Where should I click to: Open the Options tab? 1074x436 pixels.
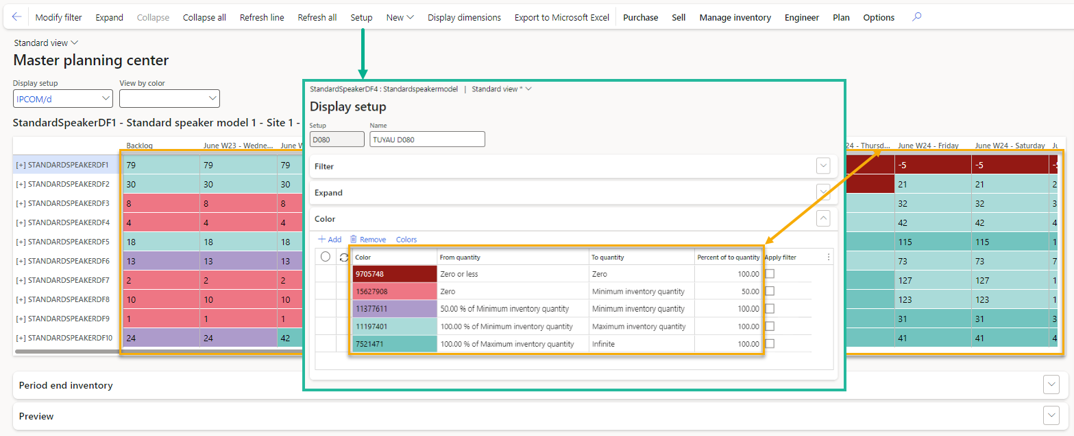tap(878, 18)
